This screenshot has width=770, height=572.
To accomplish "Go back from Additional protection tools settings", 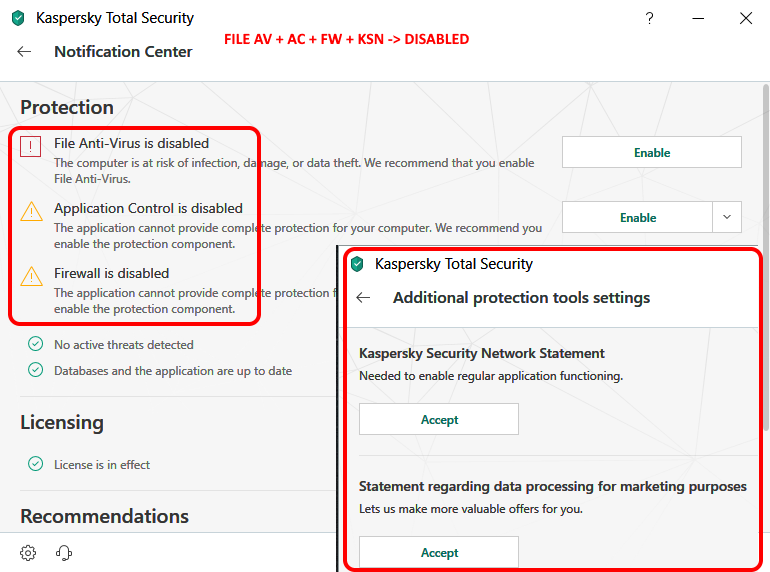I will 363,298.
